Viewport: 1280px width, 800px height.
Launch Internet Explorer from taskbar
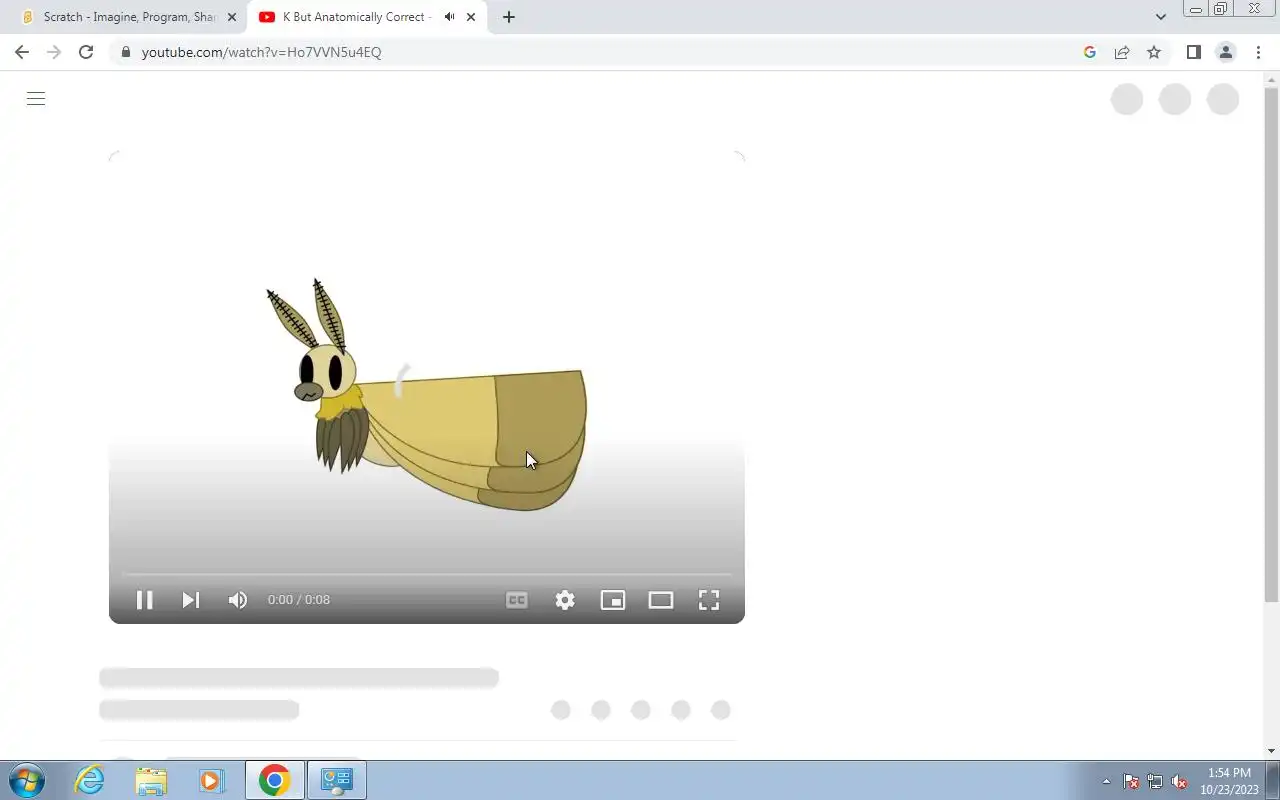(x=90, y=780)
